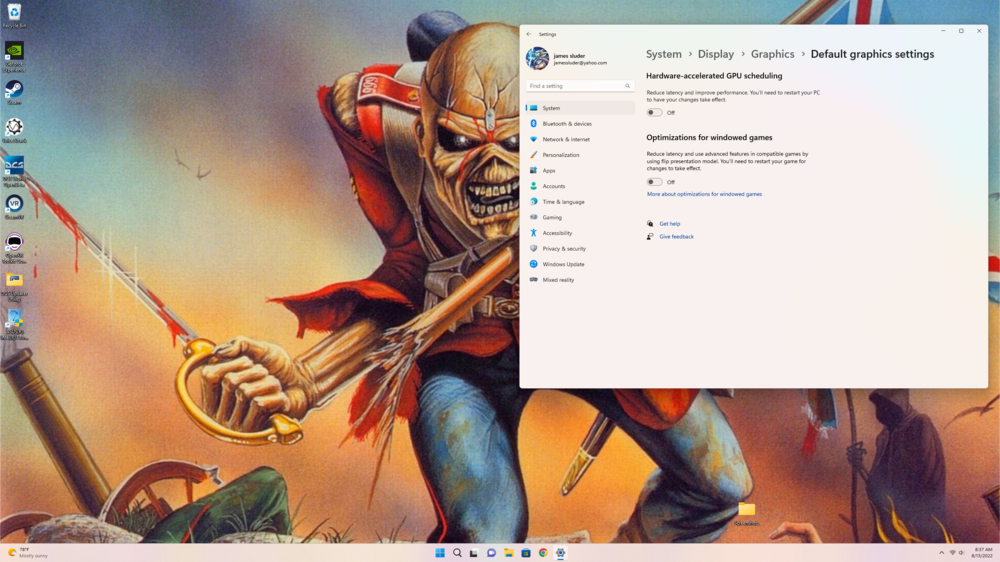Select the DCS World desktop shortcut
This screenshot has height=562, width=1000.
click(x=14, y=171)
